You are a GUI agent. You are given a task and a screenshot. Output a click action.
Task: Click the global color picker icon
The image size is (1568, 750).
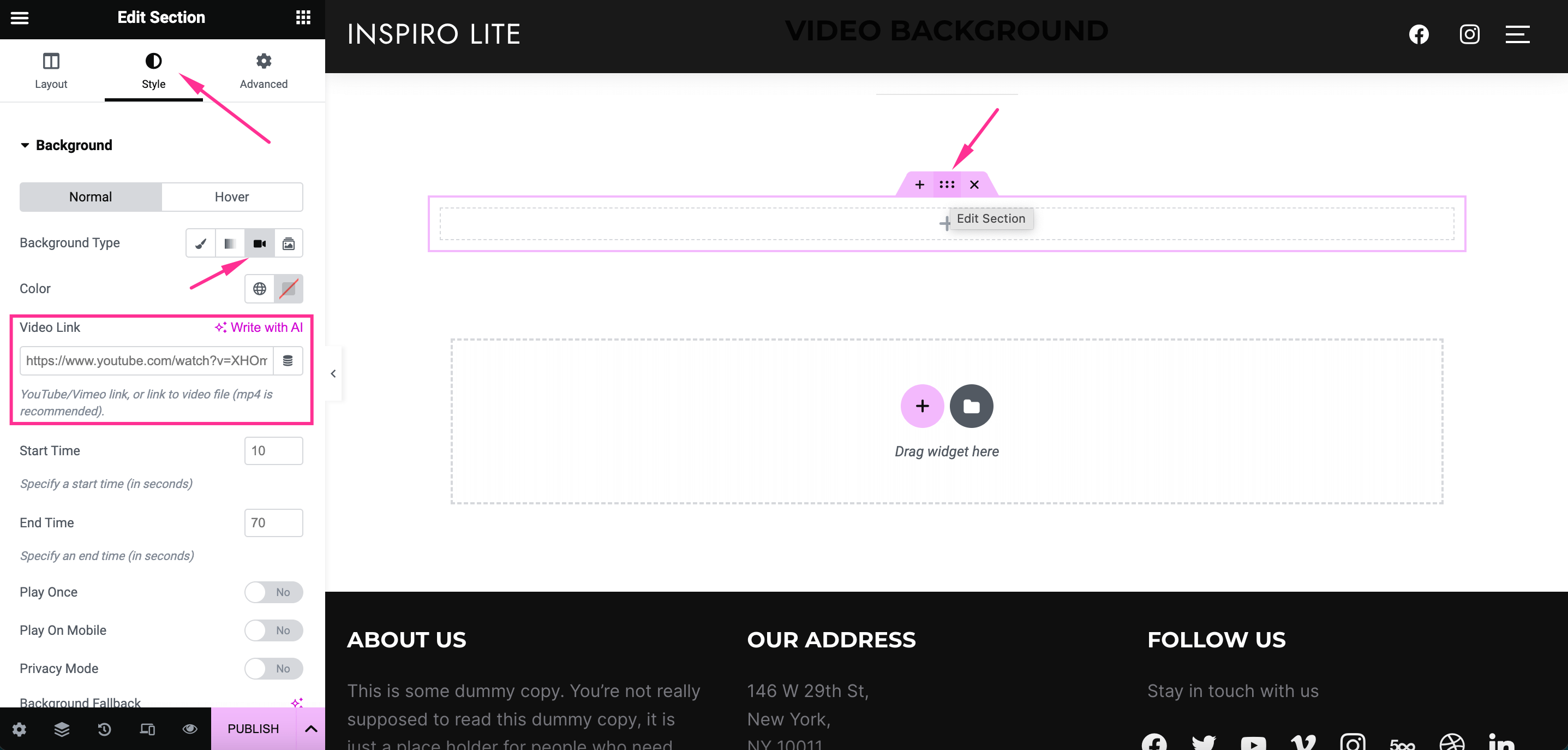click(x=259, y=289)
